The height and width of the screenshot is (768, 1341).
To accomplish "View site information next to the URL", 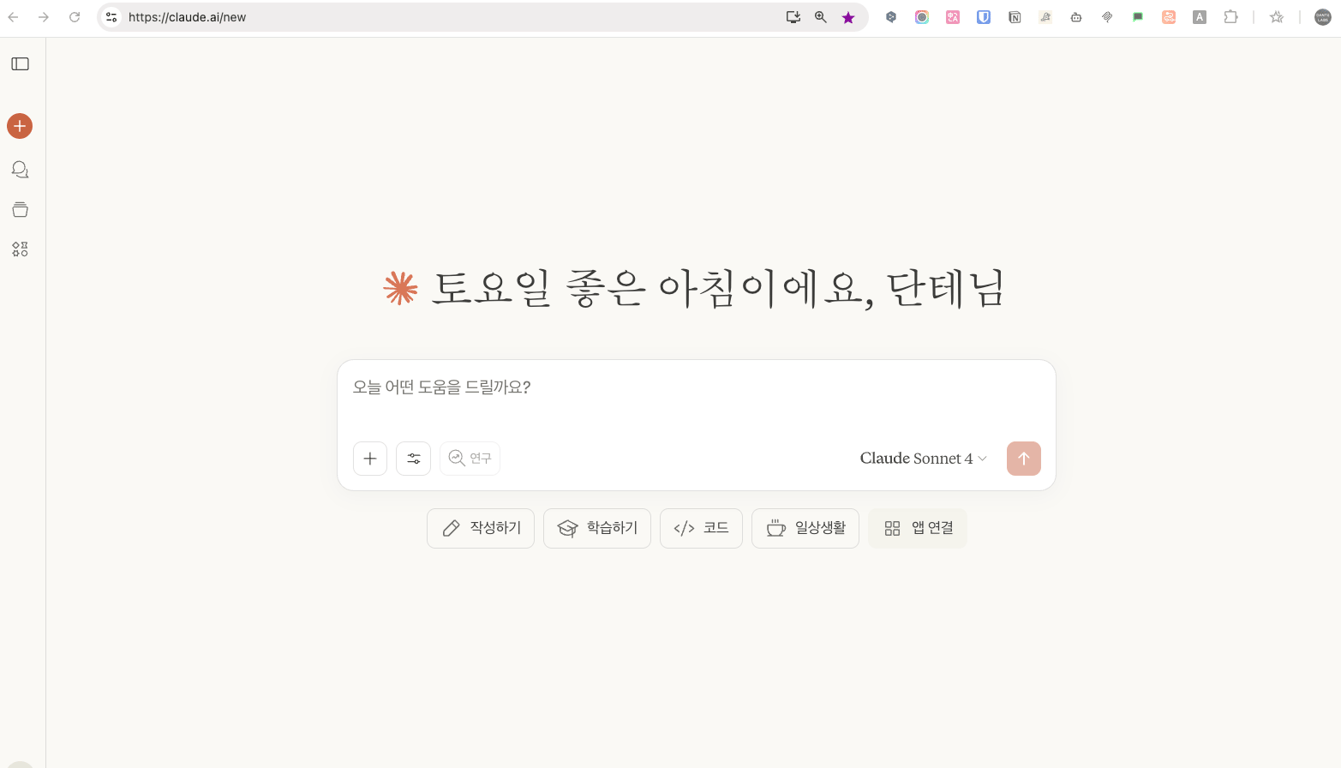I will click(111, 17).
